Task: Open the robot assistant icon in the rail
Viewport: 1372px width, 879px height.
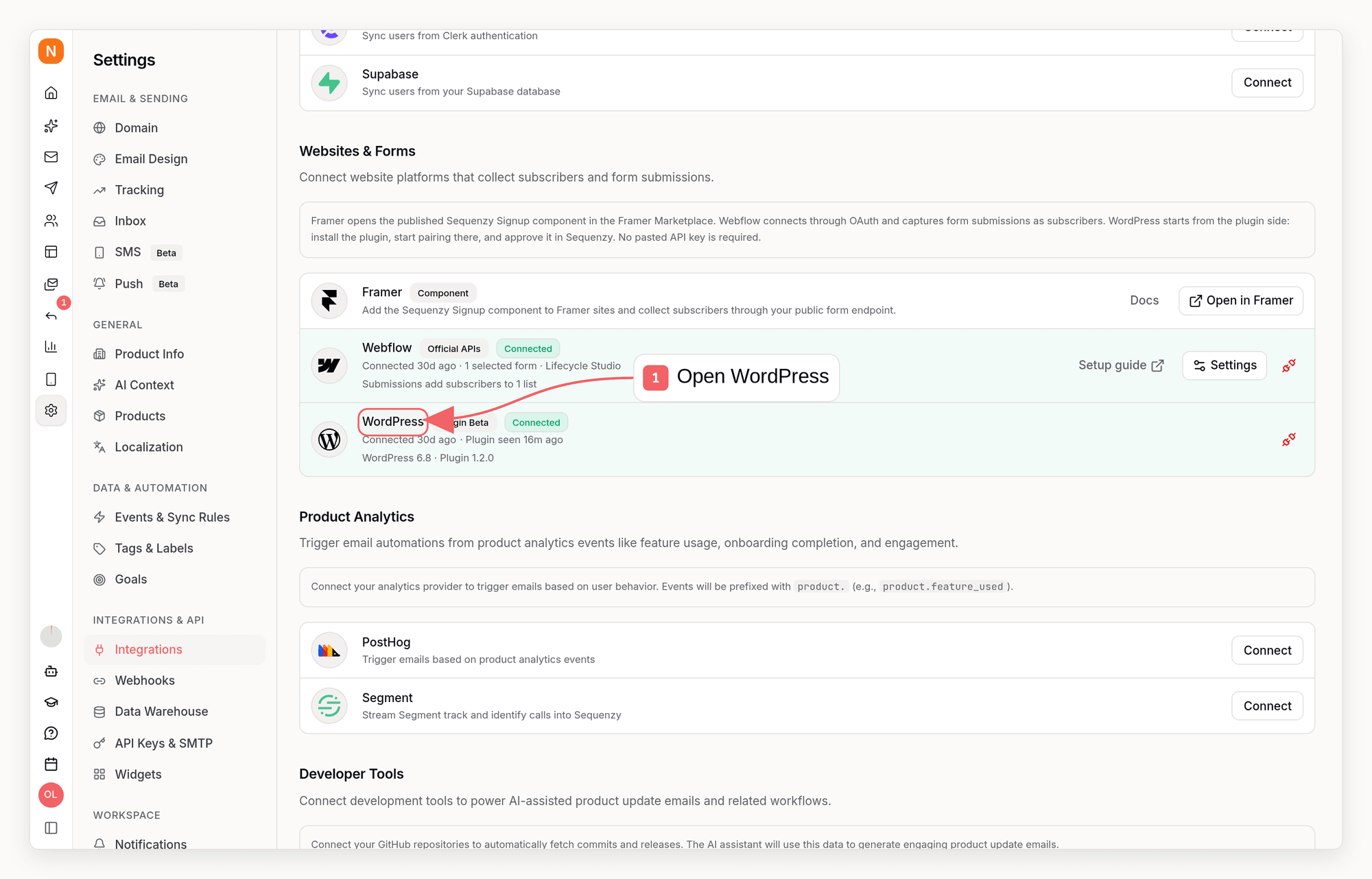Action: 51,671
